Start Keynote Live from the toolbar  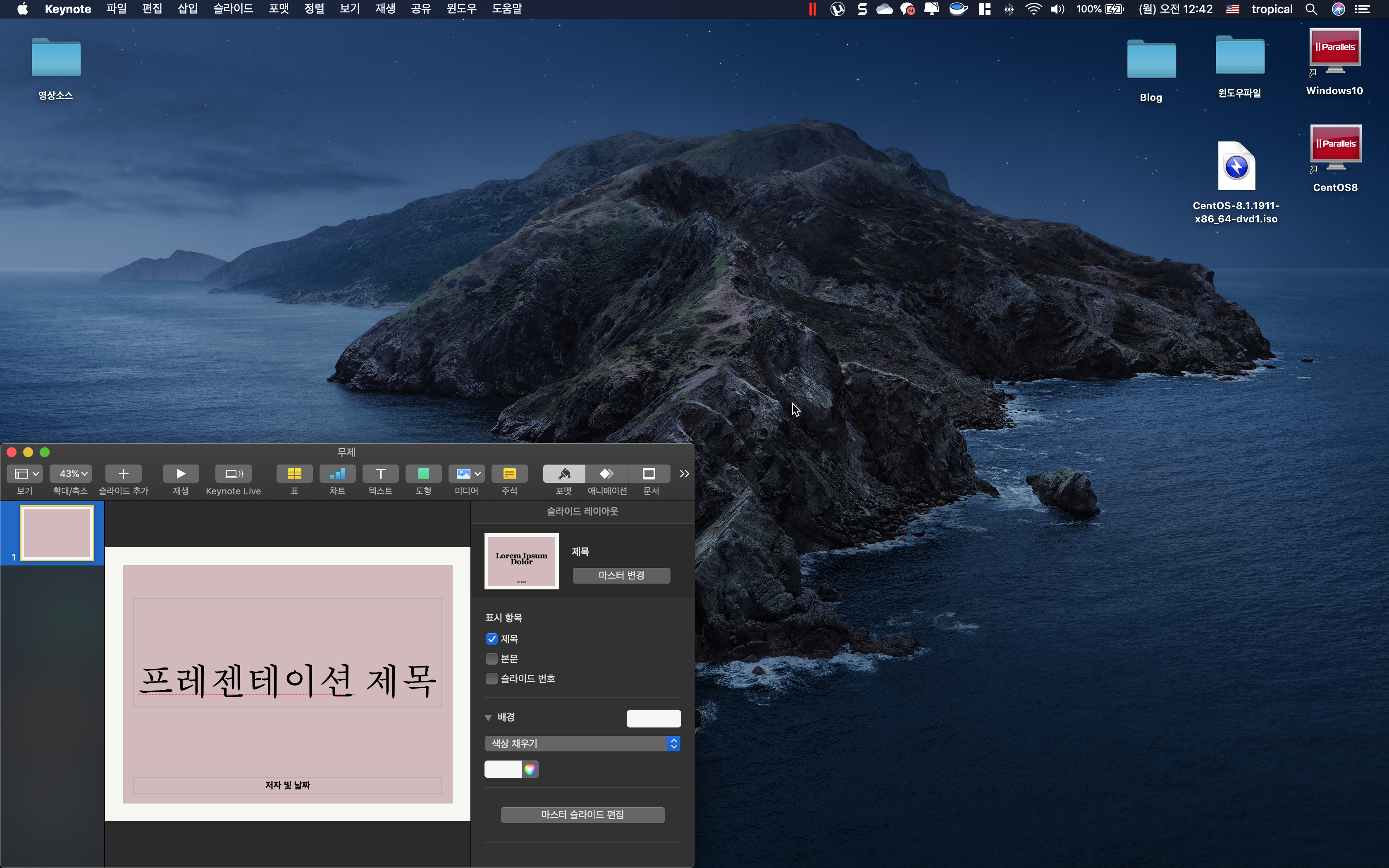(233, 474)
